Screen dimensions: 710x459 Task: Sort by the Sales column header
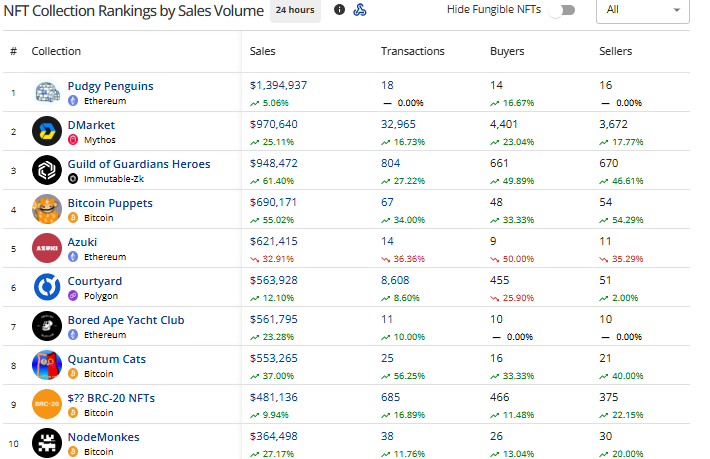click(x=263, y=51)
